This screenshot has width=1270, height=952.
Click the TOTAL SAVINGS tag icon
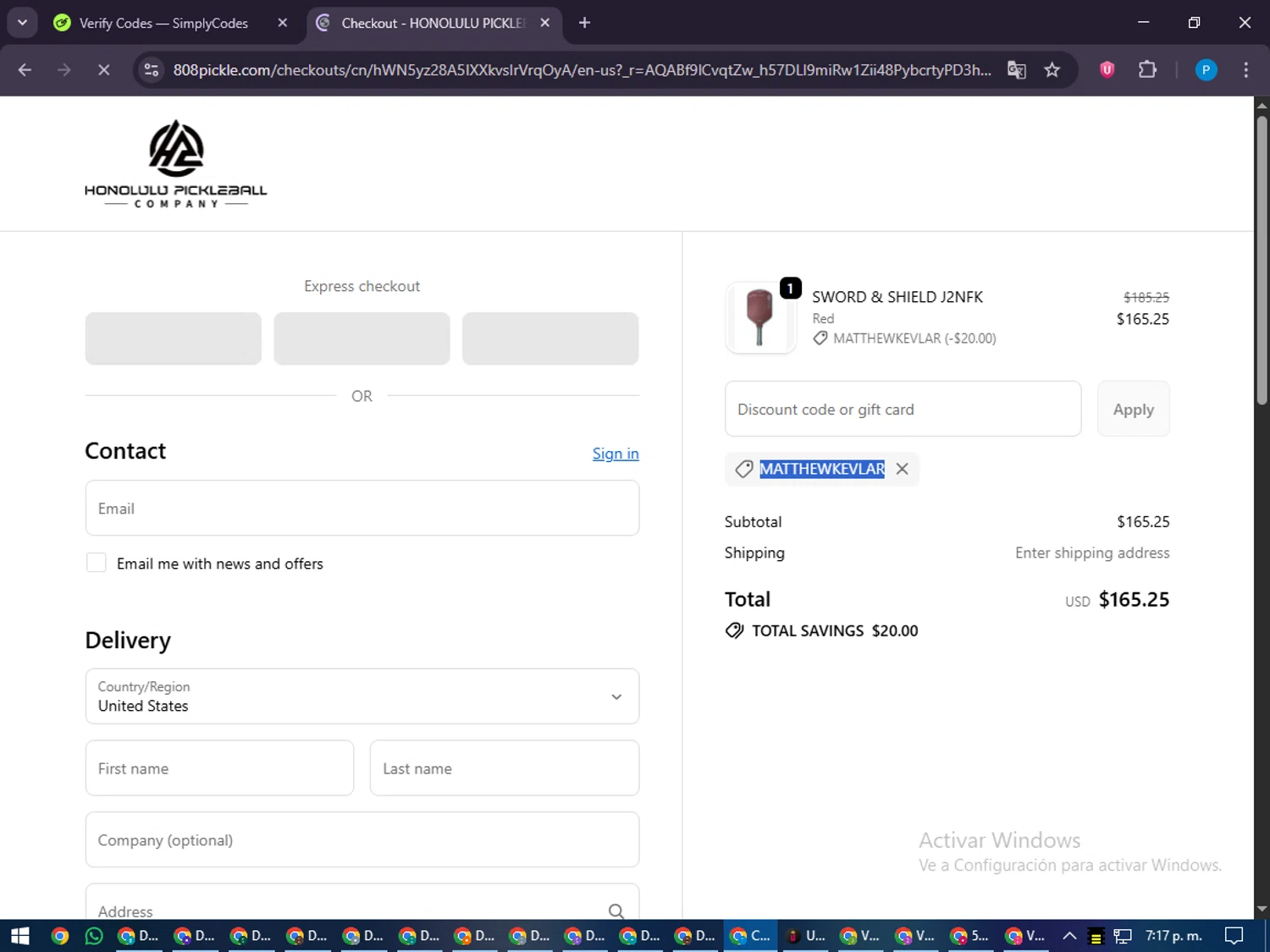(734, 630)
